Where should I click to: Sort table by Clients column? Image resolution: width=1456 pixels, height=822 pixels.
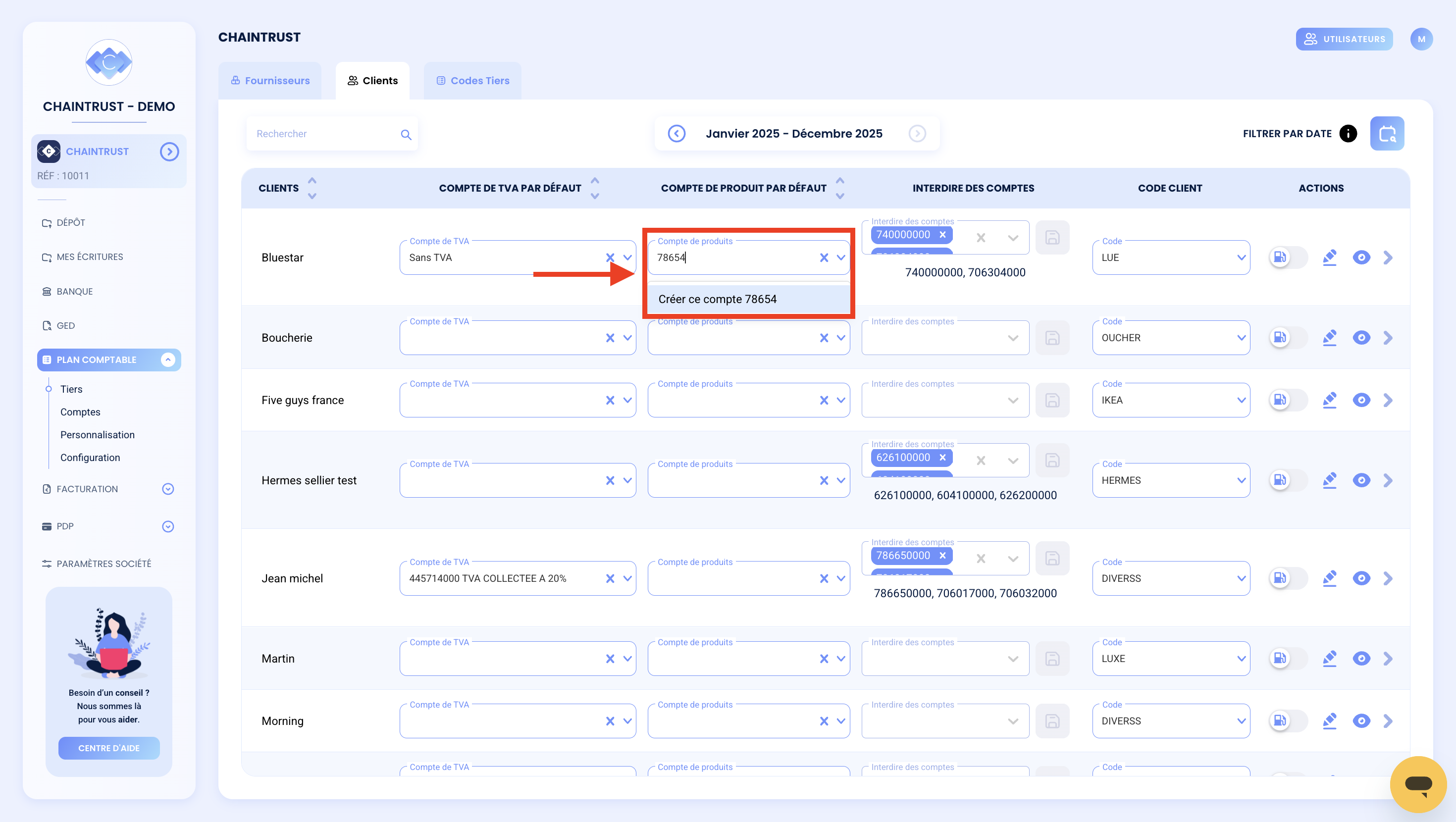tap(312, 188)
